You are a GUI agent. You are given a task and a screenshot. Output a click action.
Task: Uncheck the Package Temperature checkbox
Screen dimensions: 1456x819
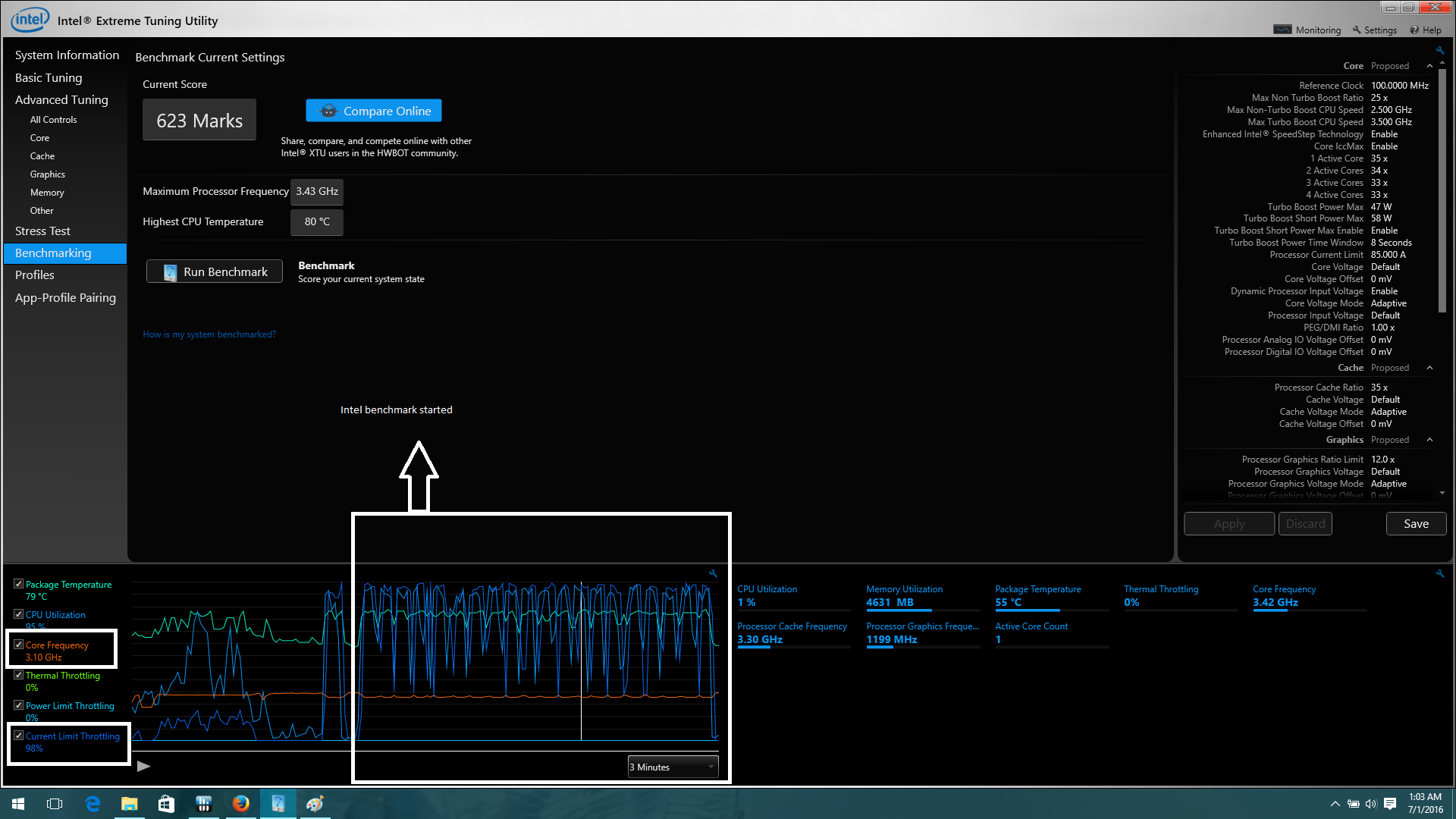coord(18,584)
